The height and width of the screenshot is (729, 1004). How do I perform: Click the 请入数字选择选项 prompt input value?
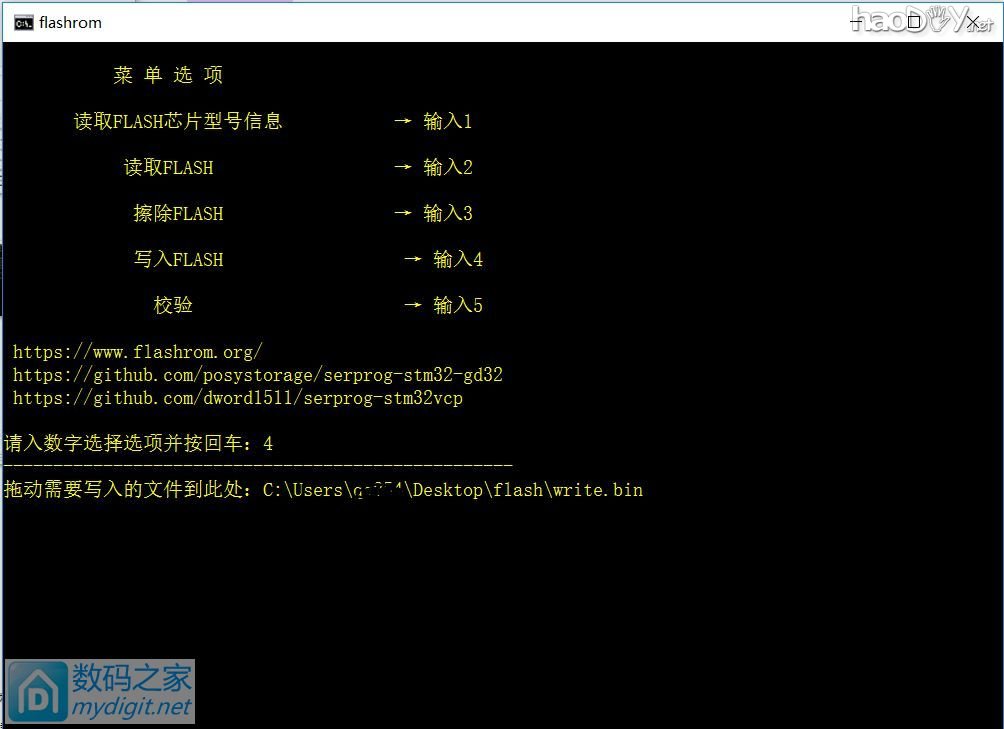[268, 444]
